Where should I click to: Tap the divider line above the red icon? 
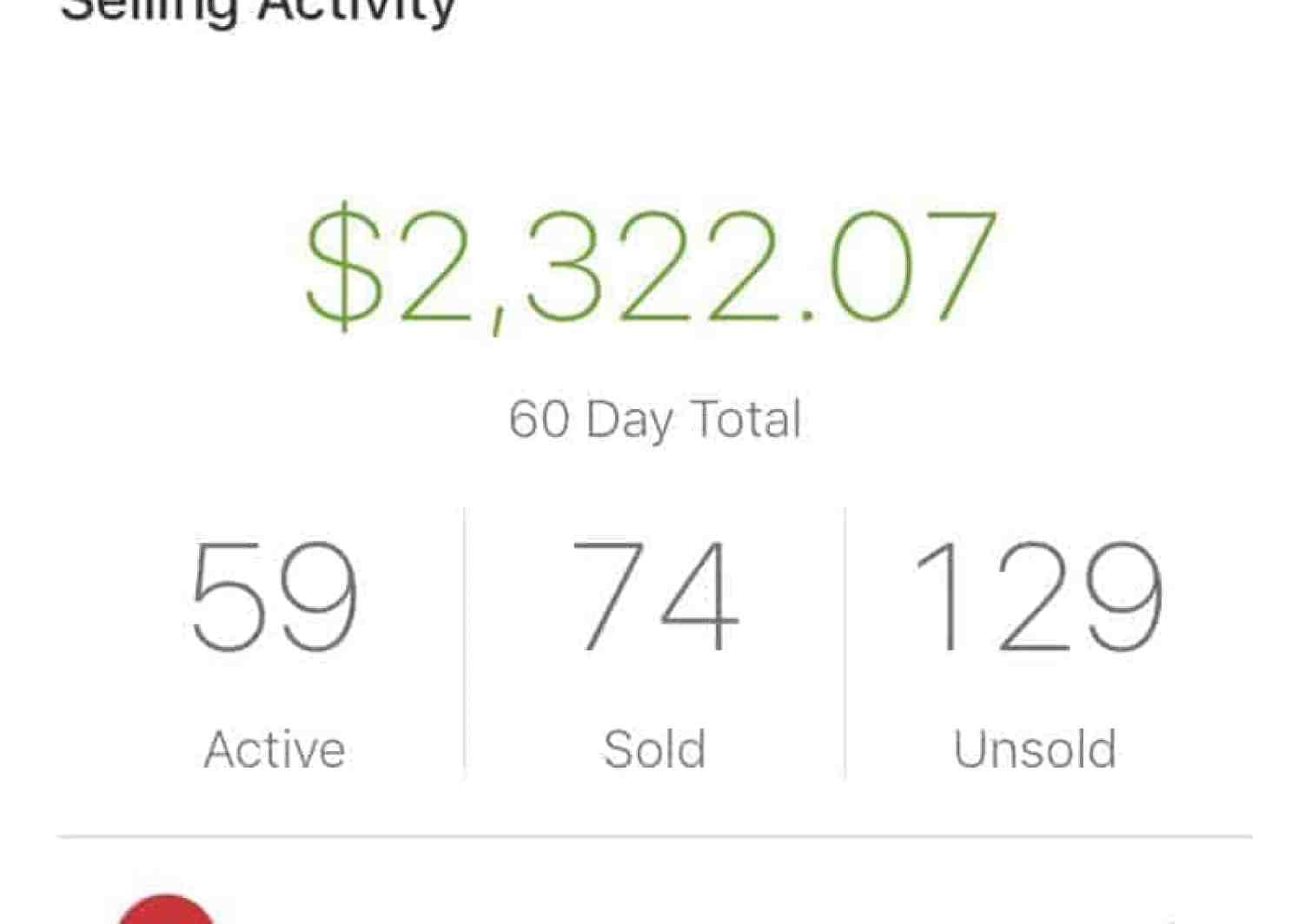pyautogui.click(x=652, y=835)
